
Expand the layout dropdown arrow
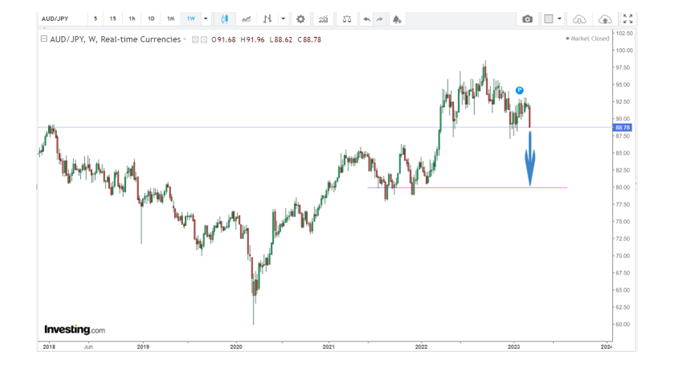560,19
